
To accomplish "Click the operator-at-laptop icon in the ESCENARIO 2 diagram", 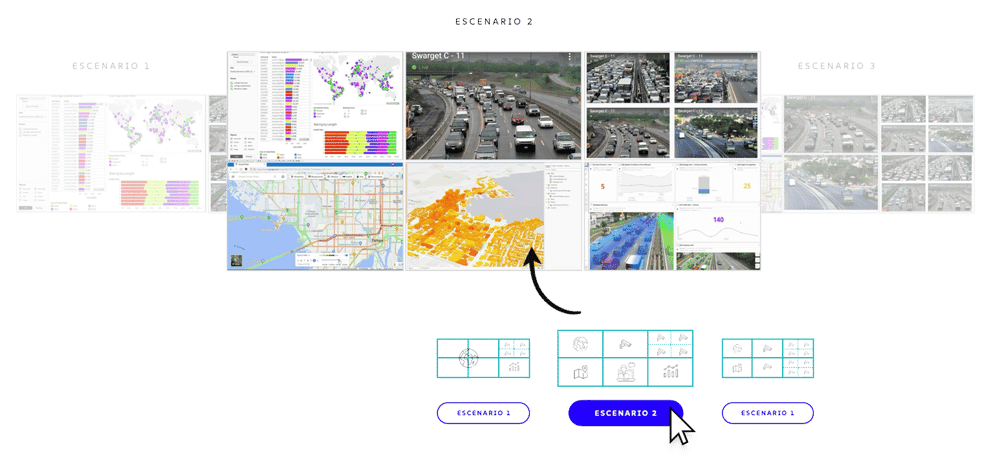I will click(x=625, y=372).
